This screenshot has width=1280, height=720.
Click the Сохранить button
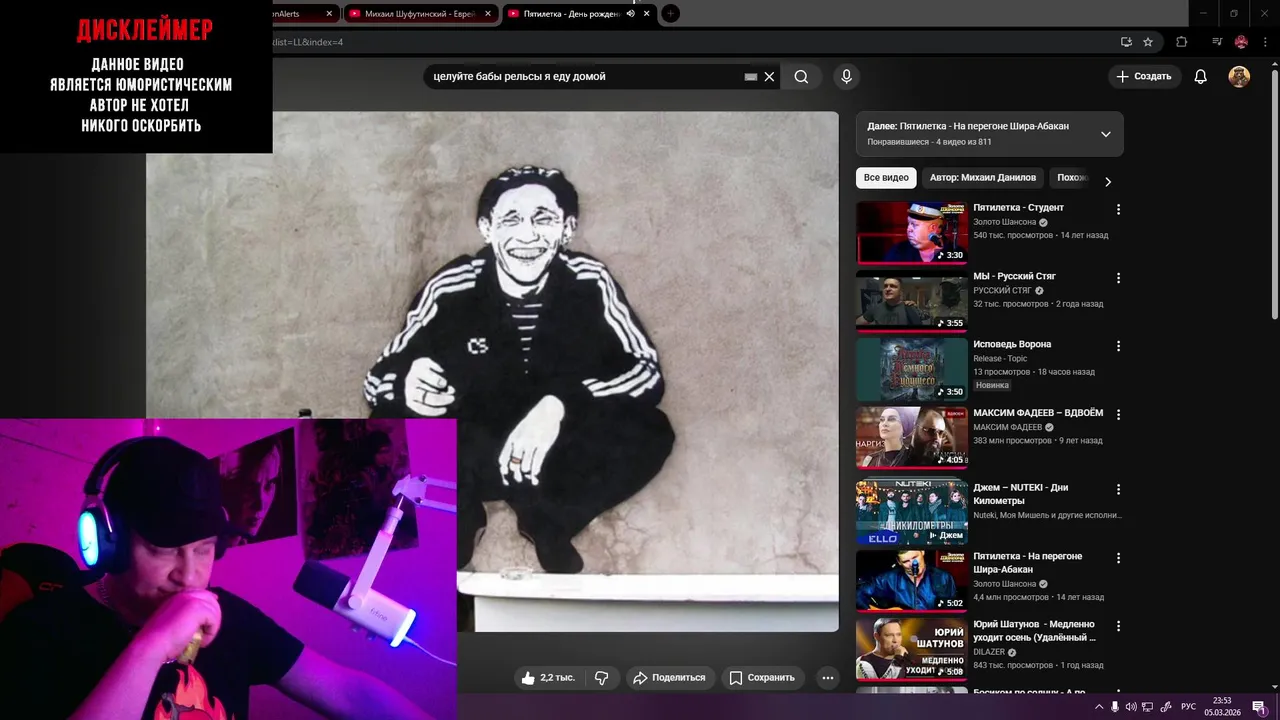tap(762, 678)
